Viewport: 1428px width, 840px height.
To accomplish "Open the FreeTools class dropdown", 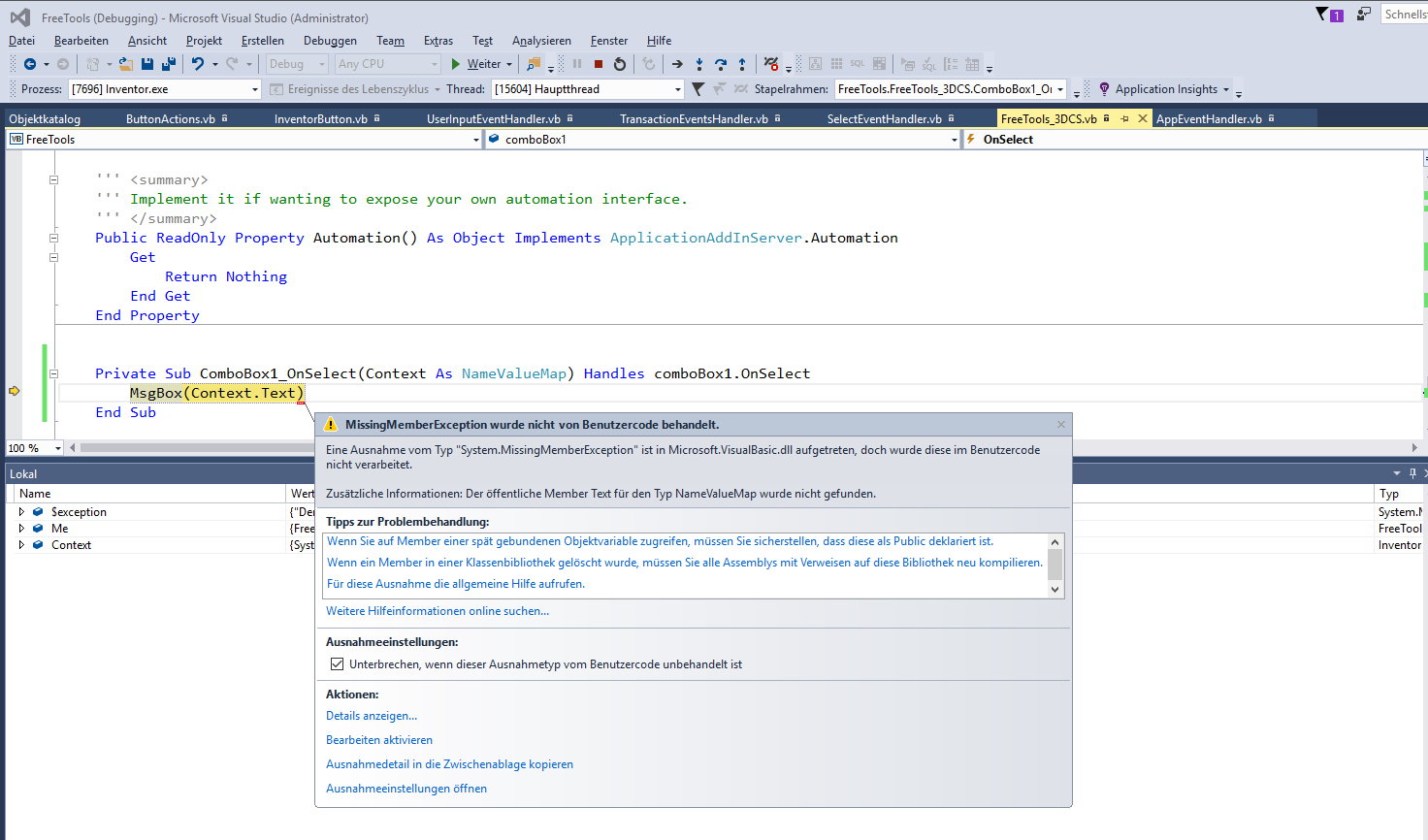I will pos(476,140).
